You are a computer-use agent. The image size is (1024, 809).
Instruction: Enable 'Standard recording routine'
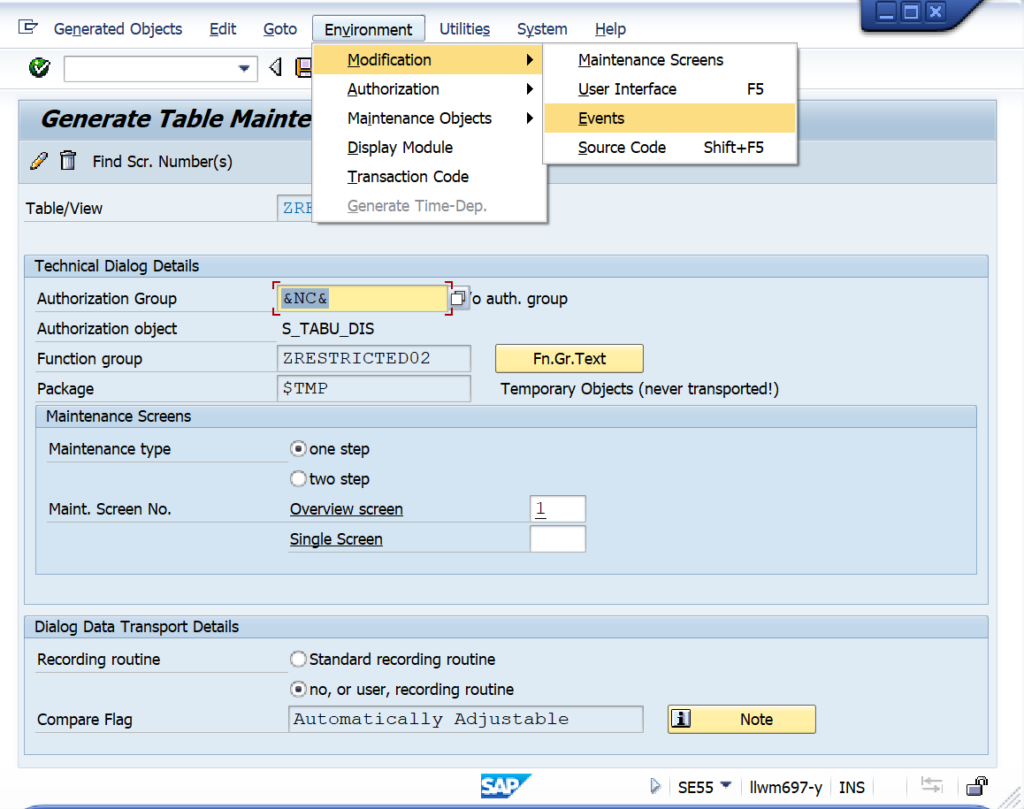click(298, 659)
